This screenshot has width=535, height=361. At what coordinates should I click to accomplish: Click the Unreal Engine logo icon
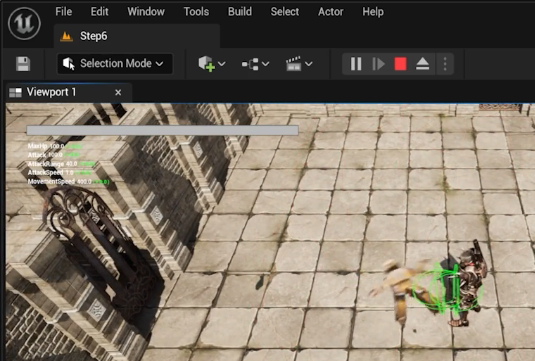coord(24,24)
